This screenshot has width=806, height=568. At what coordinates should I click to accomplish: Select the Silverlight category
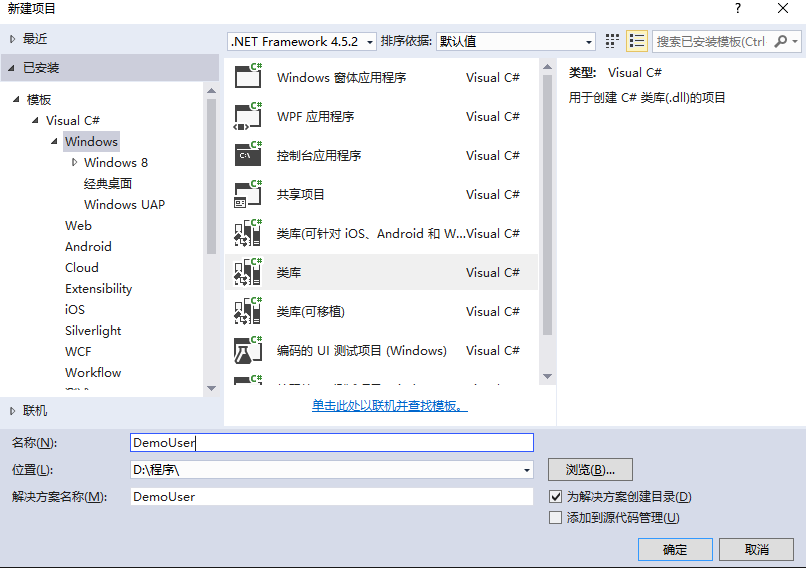pos(93,331)
